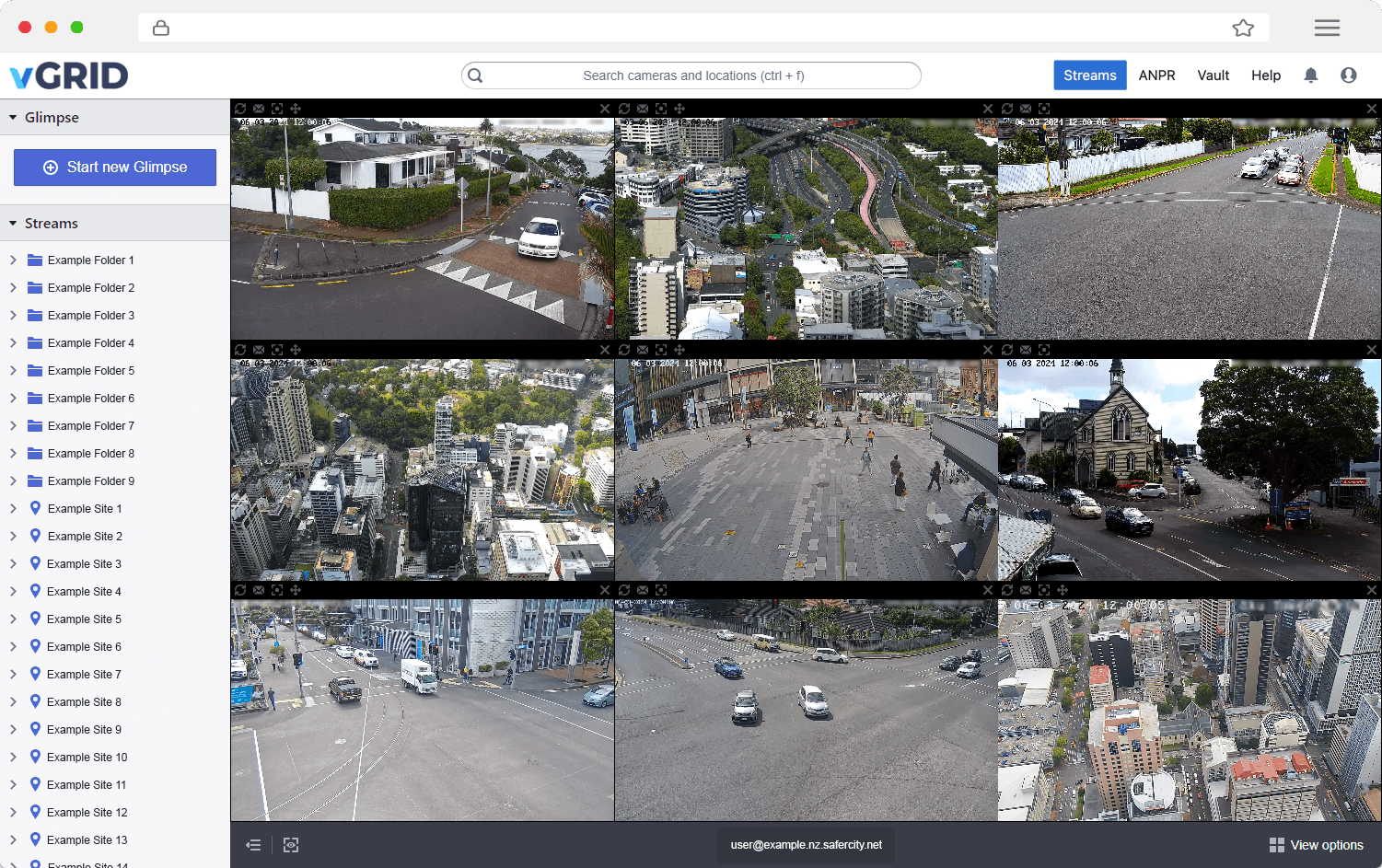Open the notifications bell
This screenshot has height=868, width=1382.
tap(1310, 75)
